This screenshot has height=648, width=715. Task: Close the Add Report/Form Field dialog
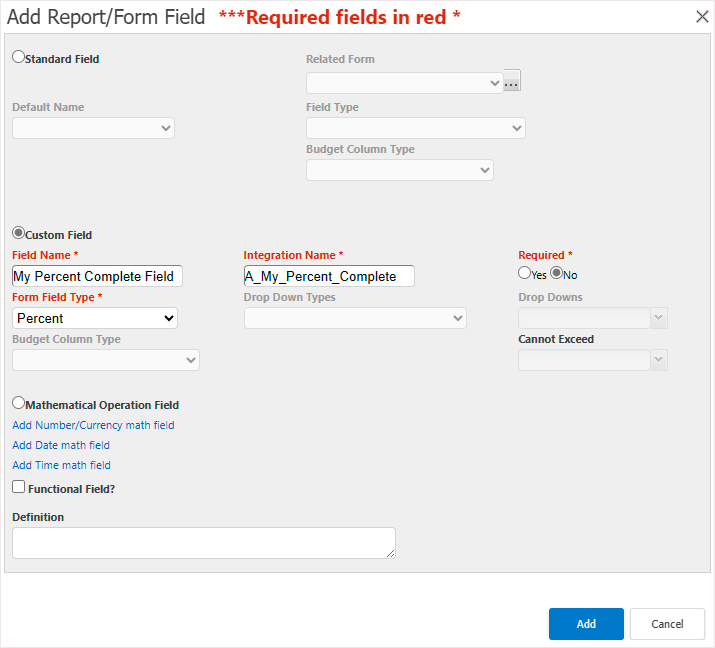tap(702, 17)
